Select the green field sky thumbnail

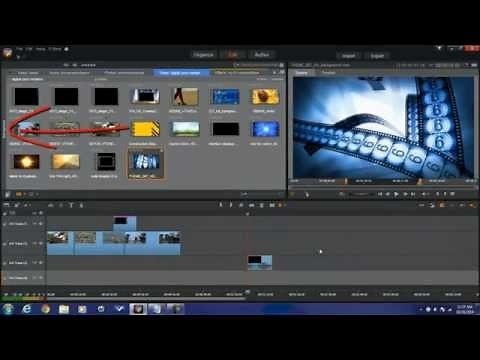tap(185, 129)
